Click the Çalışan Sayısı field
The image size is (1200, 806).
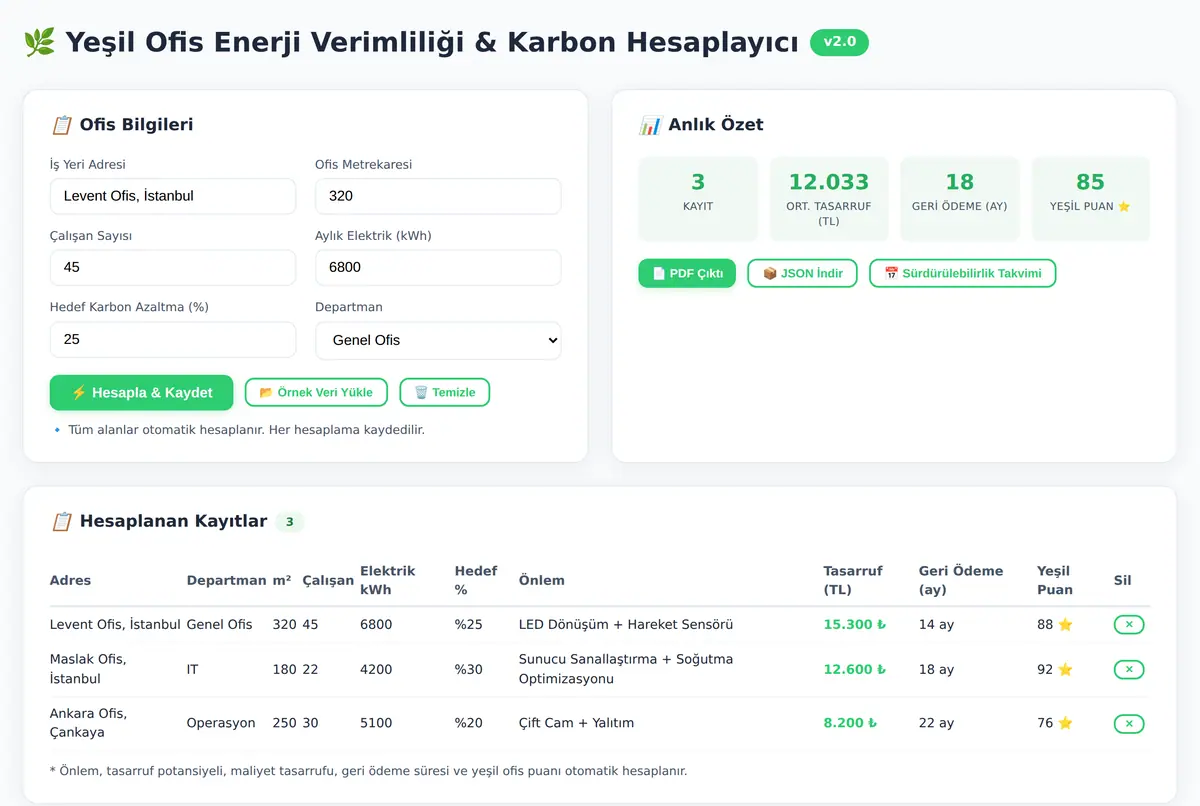[x=173, y=268]
